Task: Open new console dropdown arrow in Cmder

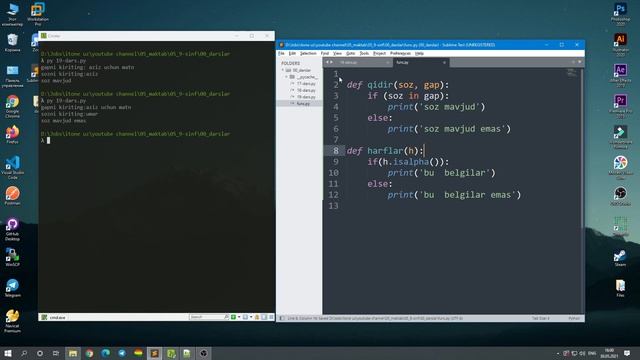Action: [239, 317]
